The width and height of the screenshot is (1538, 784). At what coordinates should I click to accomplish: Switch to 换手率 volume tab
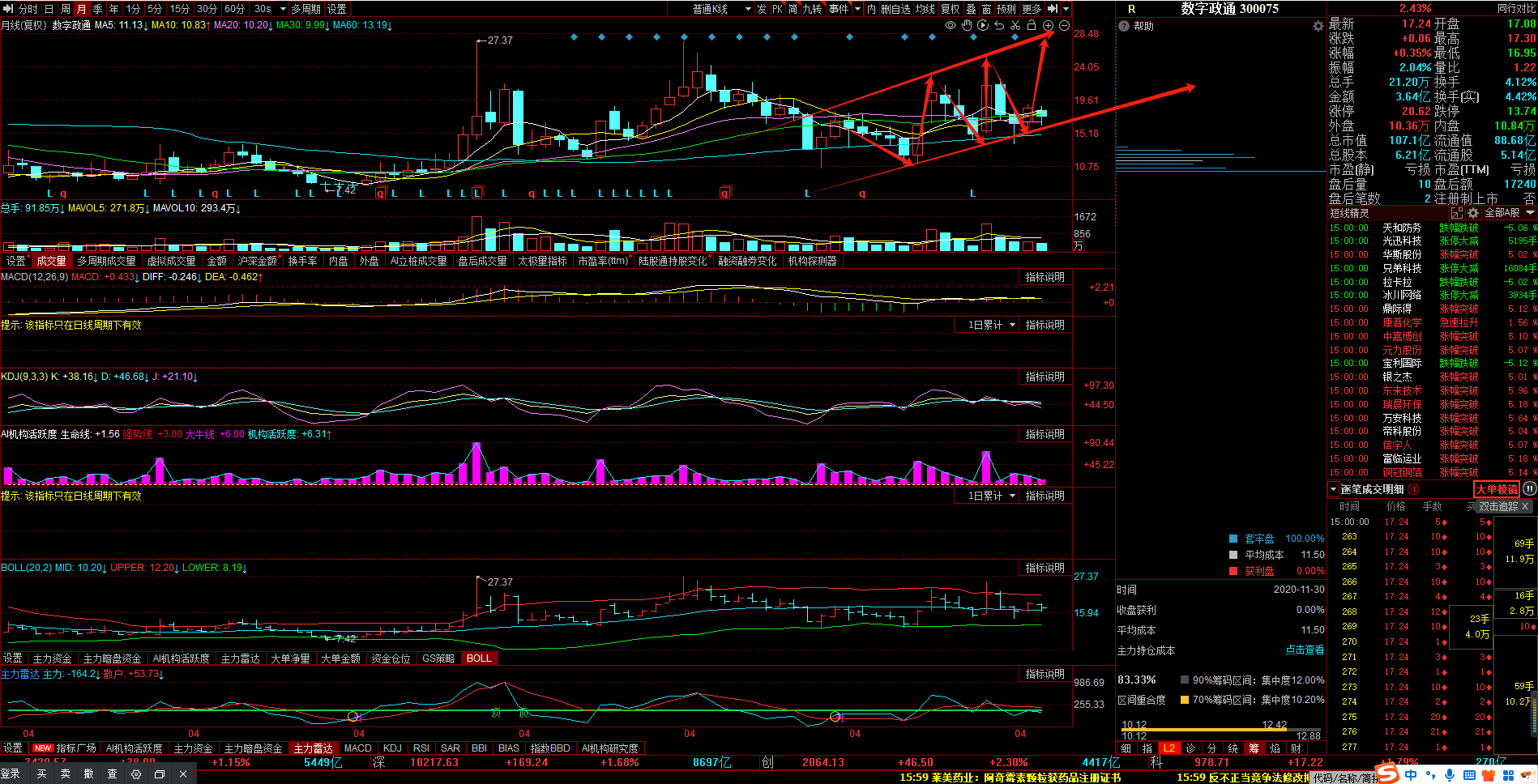pyautogui.click(x=302, y=261)
